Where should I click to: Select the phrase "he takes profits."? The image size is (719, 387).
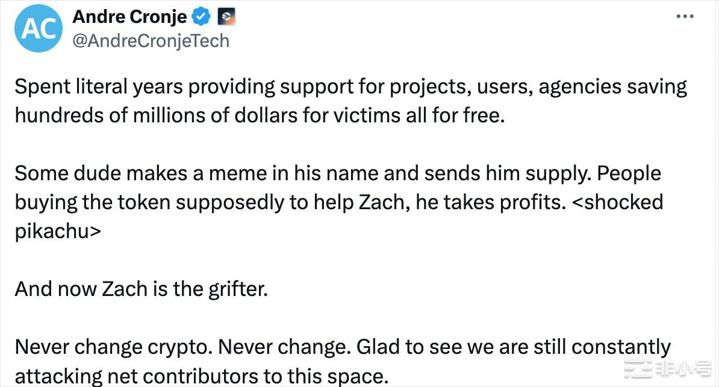click(491, 202)
